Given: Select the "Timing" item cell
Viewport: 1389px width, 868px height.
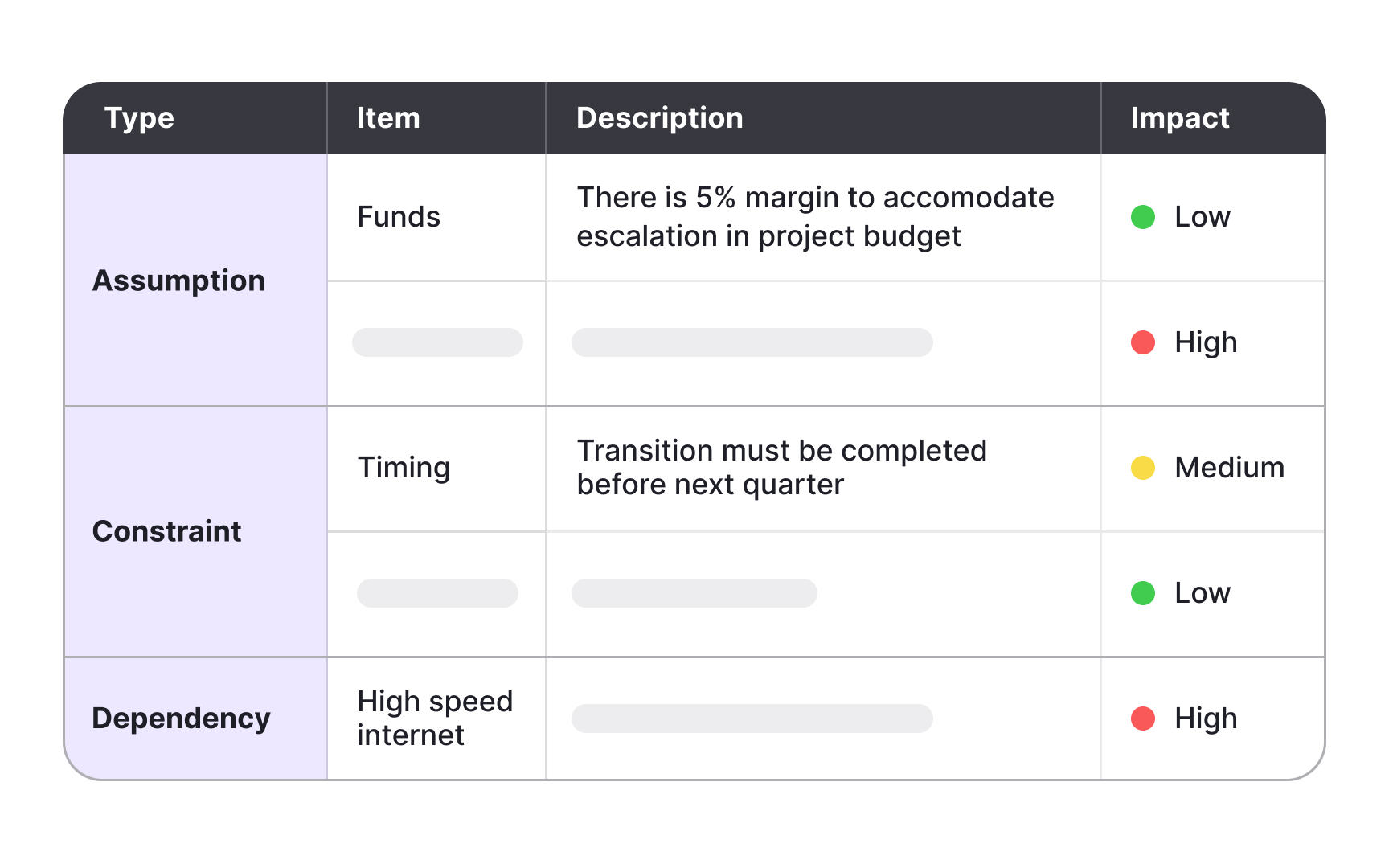Looking at the screenshot, I should 404,468.
